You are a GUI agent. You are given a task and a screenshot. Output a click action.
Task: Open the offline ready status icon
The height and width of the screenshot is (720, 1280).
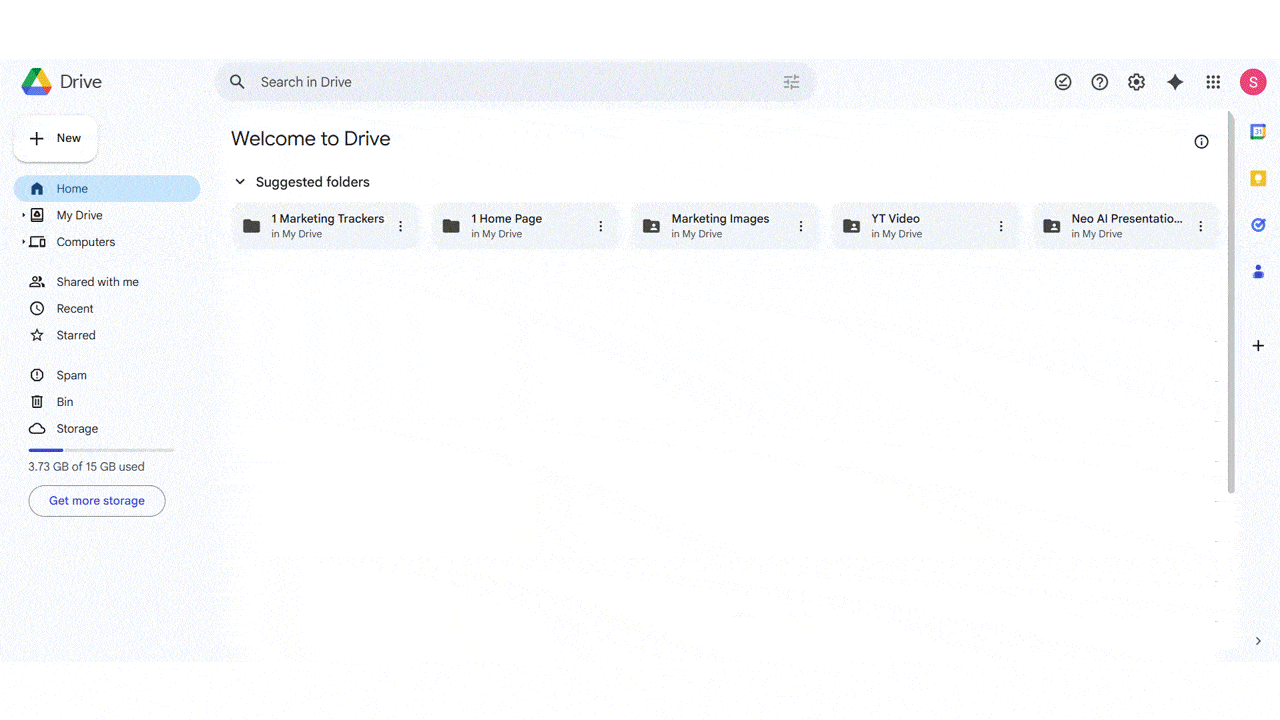(x=1063, y=82)
